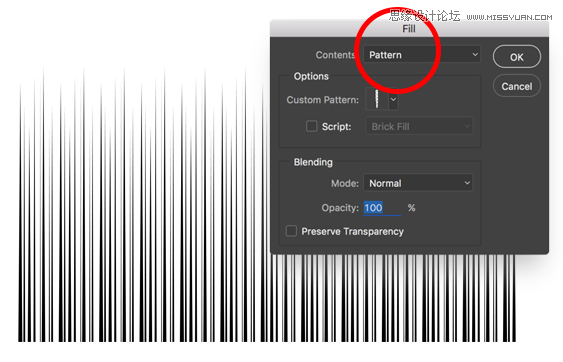Open the Contents dropdown showing Pattern
The height and width of the screenshot is (362, 563).
[422, 55]
